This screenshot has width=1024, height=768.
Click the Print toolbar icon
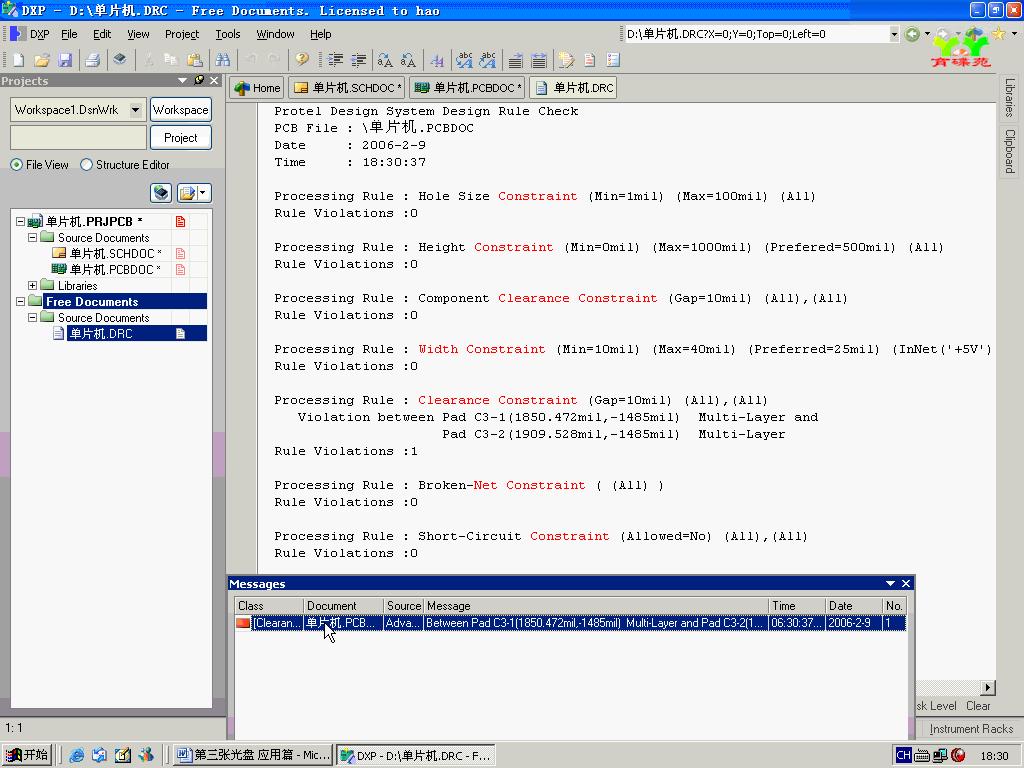pyautogui.click(x=93, y=60)
